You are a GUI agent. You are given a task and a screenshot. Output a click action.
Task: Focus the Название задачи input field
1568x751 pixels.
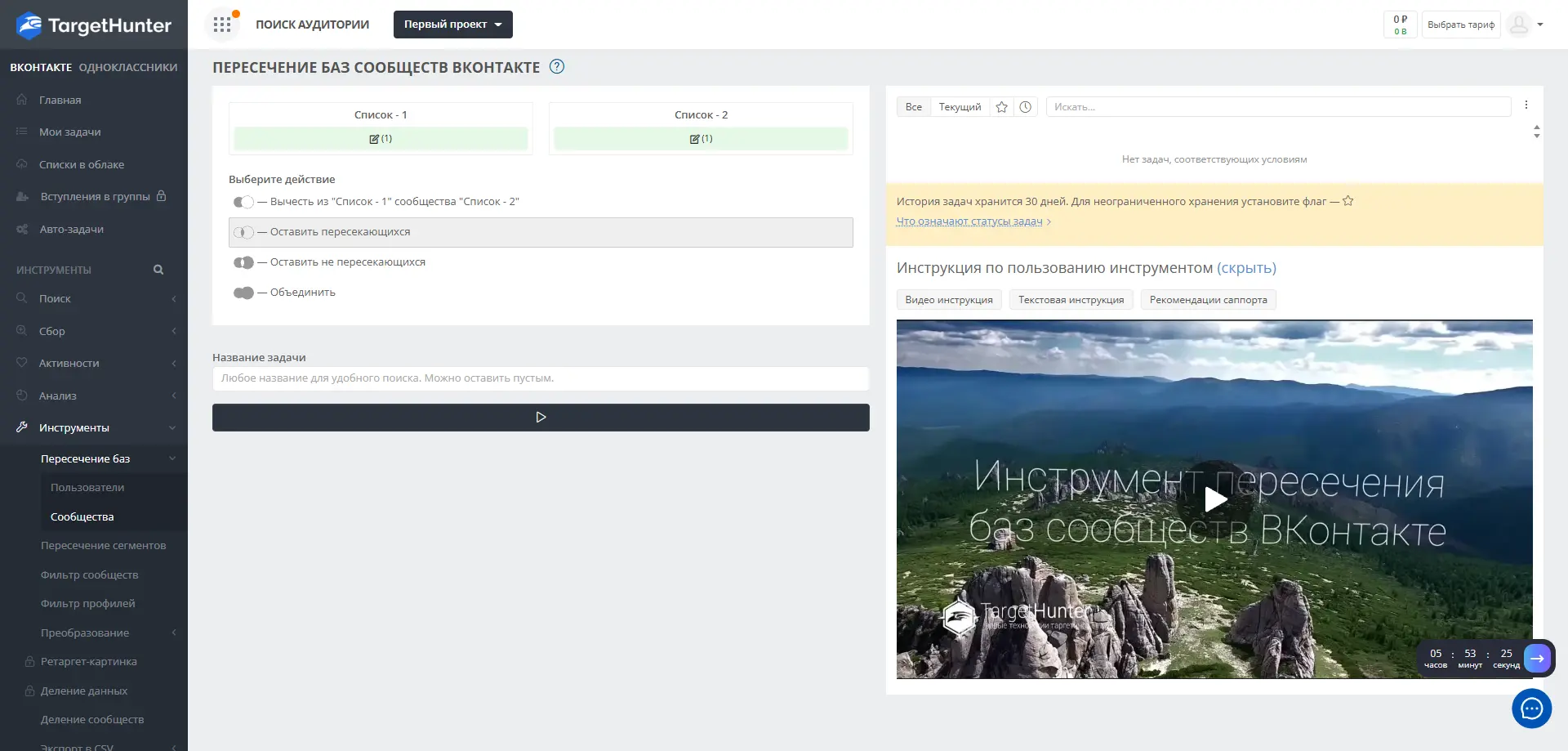pos(541,378)
